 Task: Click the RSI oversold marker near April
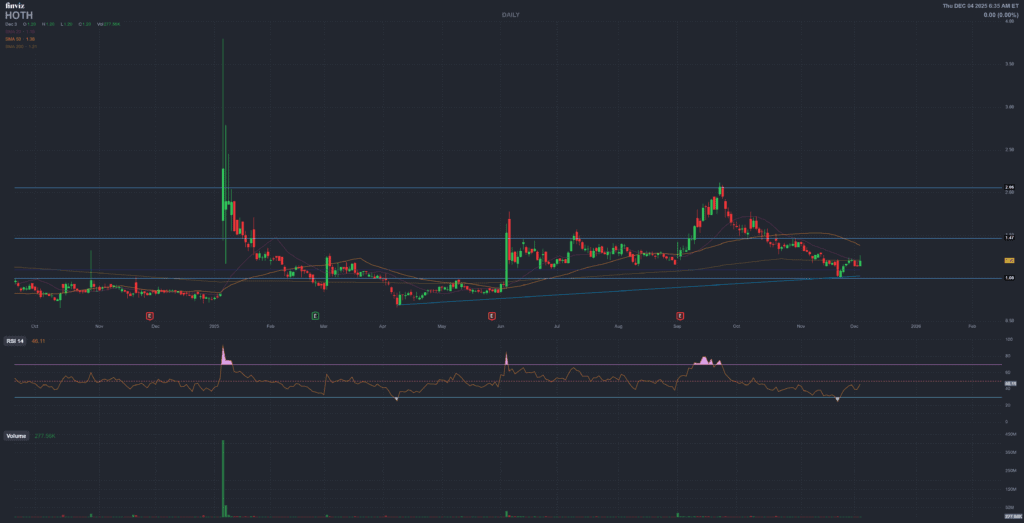coord(397,400)
